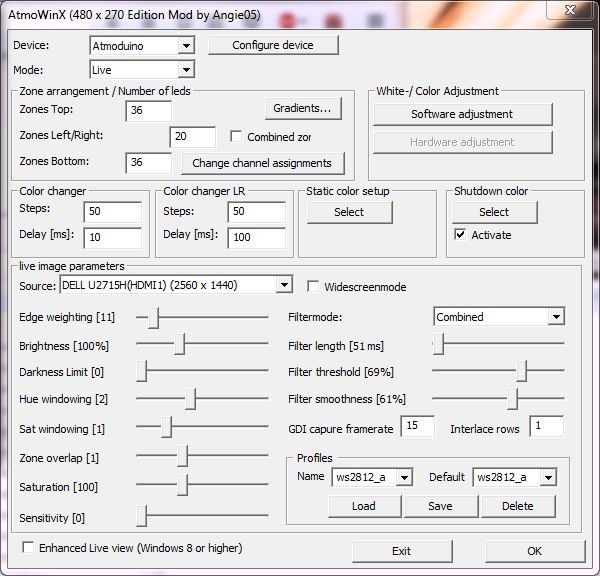The image size is (600, 576).
Task: Click the Configure device button
Action: pos(273,45)
